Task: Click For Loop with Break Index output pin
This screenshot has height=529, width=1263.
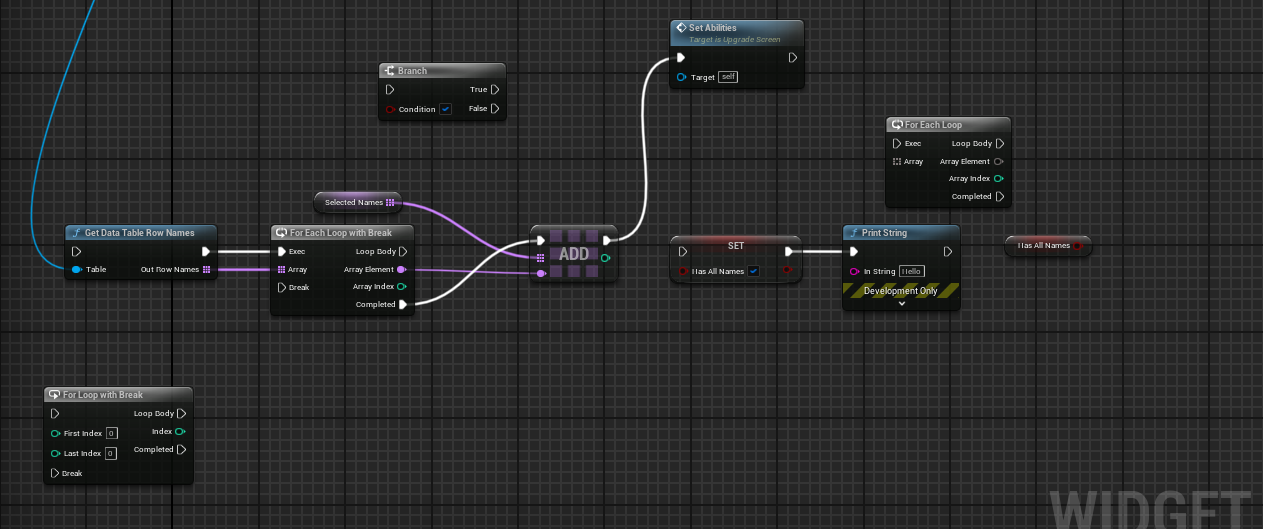Action: pyautogui.click(x=180, y=431)
